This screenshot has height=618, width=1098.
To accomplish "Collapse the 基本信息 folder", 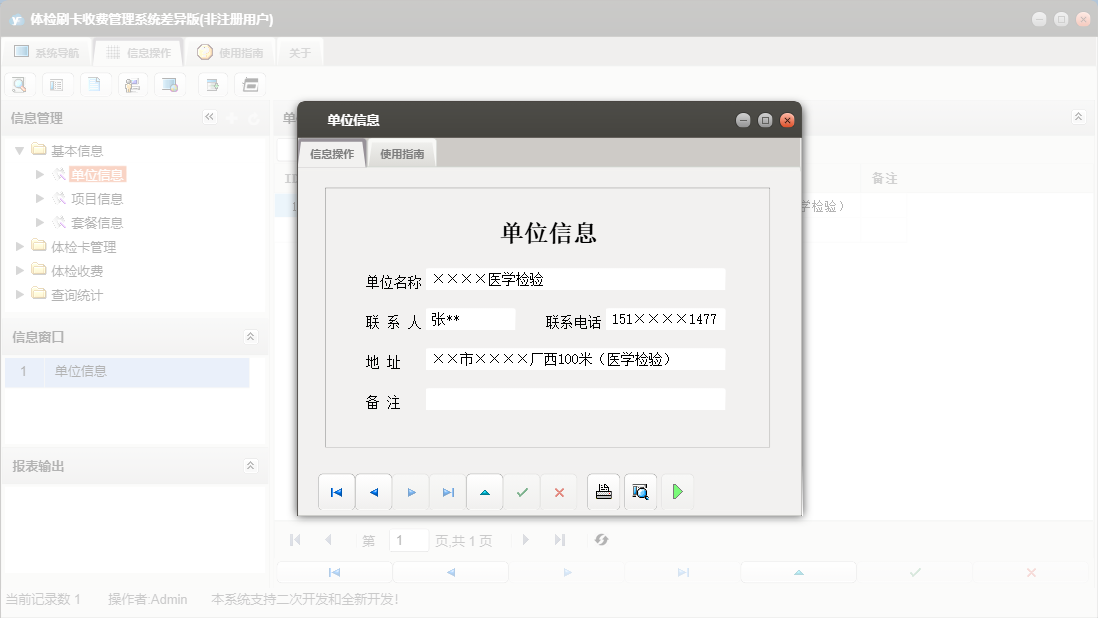I will [x=20, y=150].
